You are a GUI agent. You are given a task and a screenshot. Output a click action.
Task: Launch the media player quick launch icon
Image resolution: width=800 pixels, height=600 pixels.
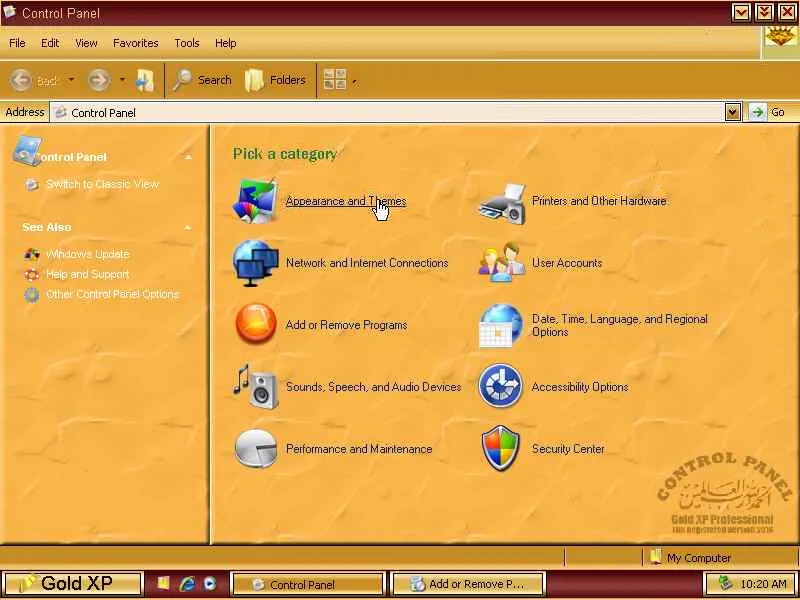click(x=210, y=583)
